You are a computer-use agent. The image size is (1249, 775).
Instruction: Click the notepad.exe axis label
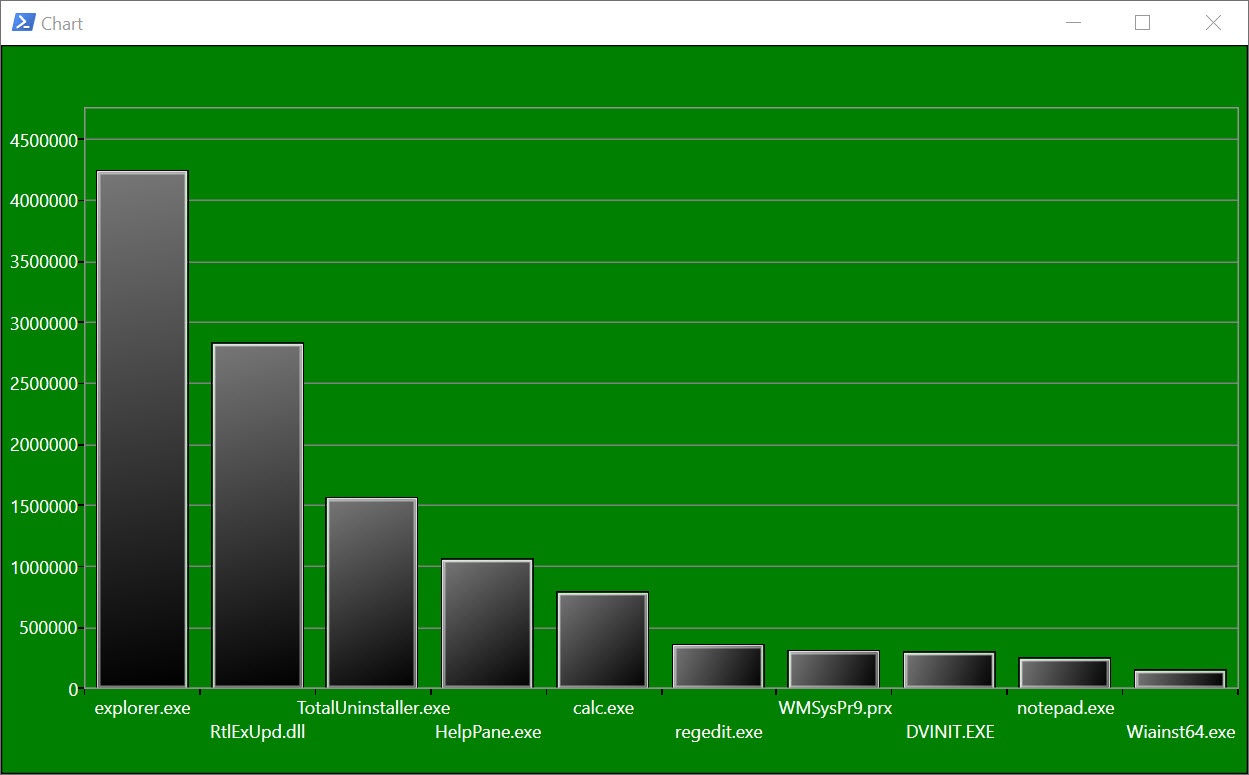tap(1065, 708)
